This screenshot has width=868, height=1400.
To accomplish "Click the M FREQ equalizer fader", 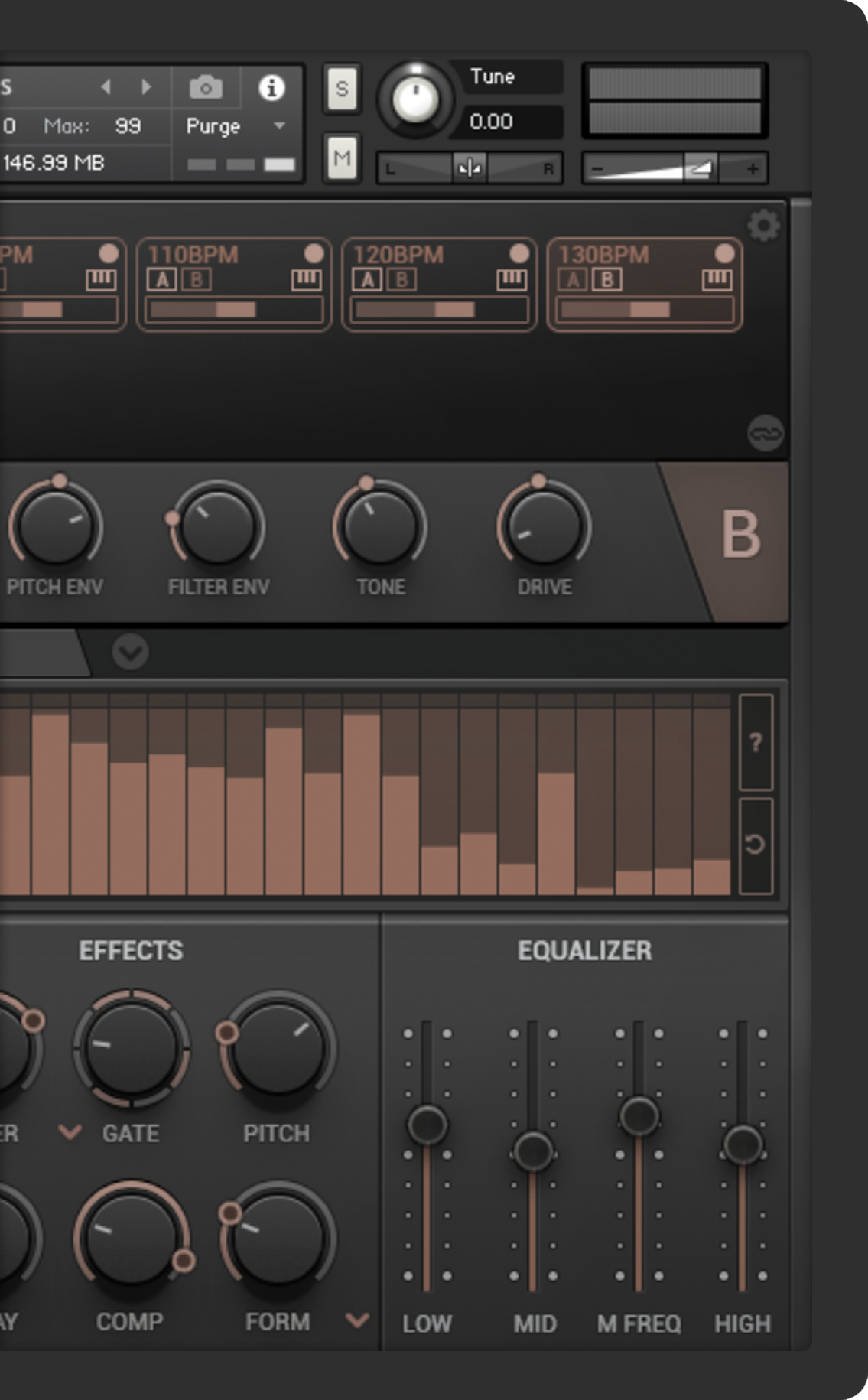I will pos(639,1116).
